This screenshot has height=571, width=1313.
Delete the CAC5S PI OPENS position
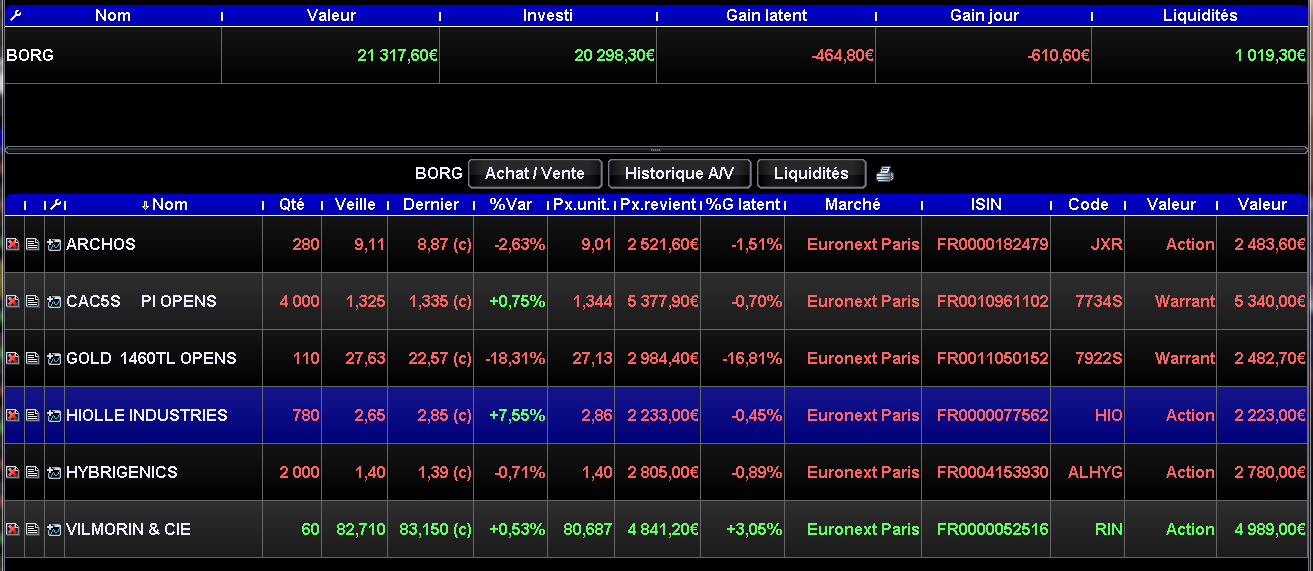[13, 302]
